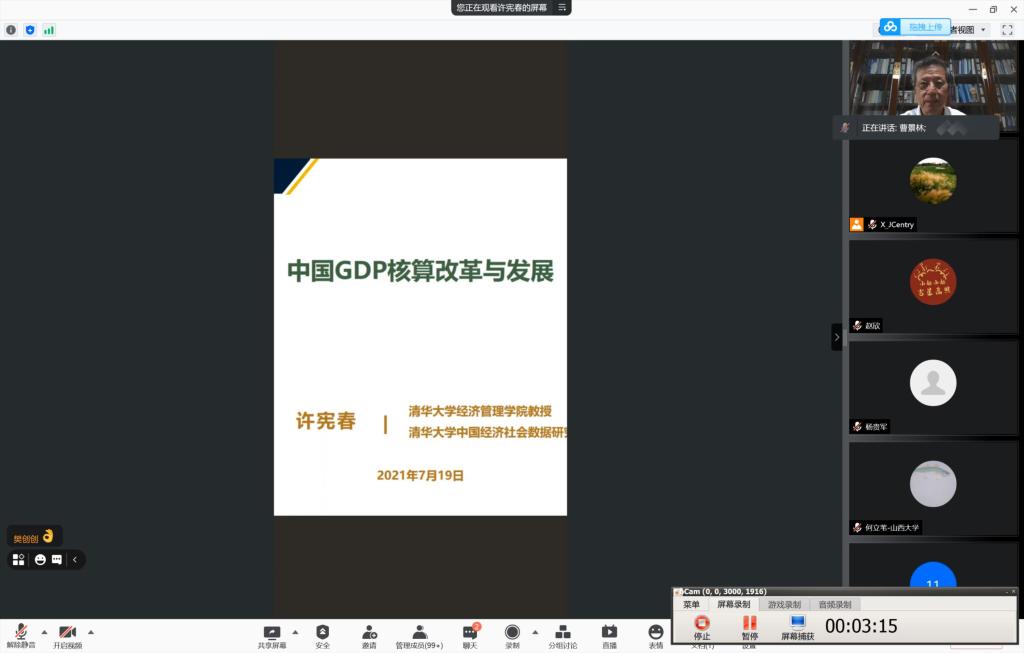The height and width of the screenshot is (653, 1024).
Task: Click the blue security shield status icon
Action: click(x=30, y=30)
